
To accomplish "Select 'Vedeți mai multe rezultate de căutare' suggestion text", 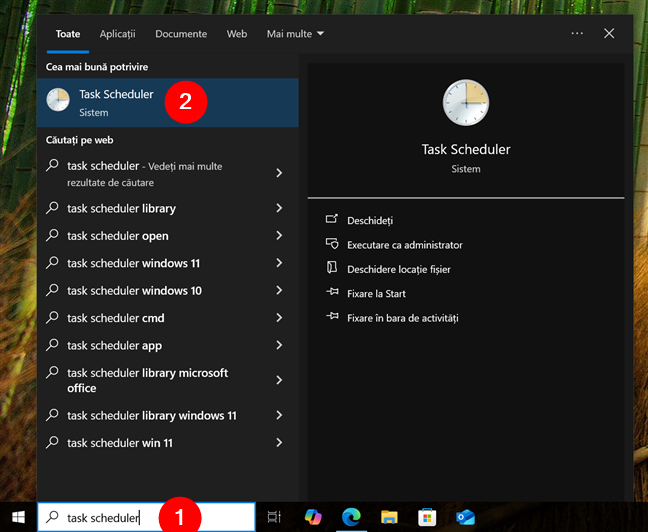I will (146, 174).
